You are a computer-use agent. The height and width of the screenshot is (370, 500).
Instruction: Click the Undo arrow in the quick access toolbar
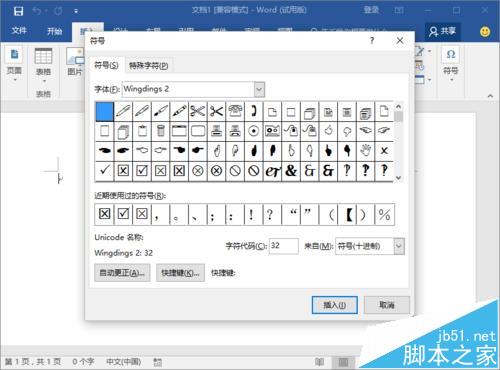click(37, 11)
